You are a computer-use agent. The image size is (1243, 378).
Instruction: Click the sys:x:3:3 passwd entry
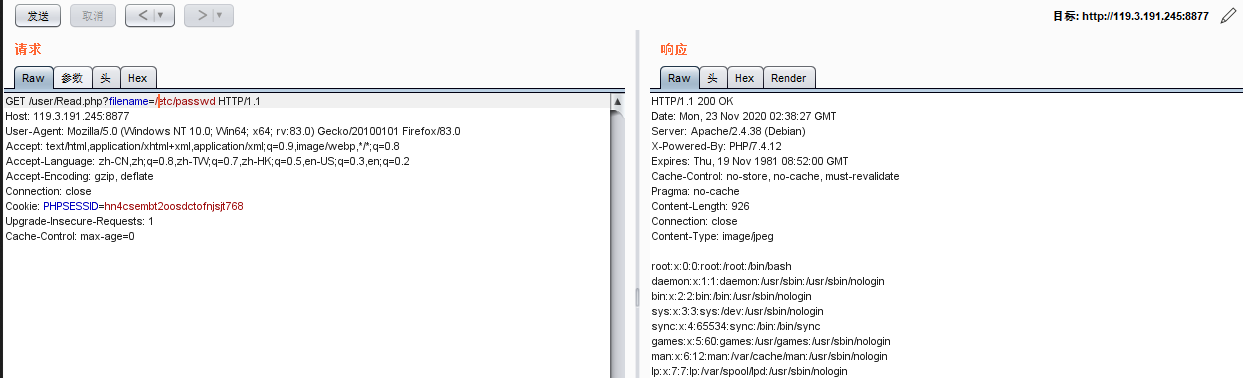(x=737, y=311)
